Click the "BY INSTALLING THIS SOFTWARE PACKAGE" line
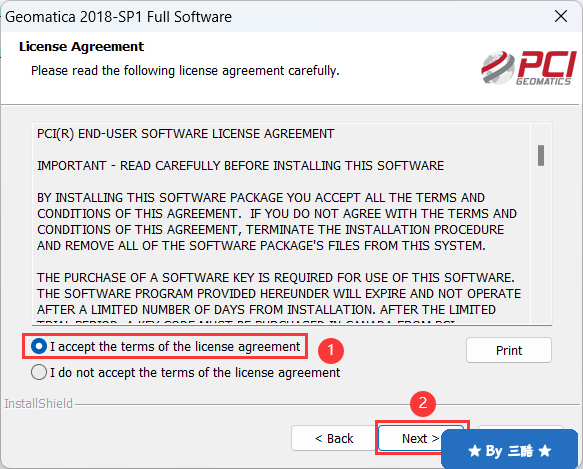 click(261, 197)
